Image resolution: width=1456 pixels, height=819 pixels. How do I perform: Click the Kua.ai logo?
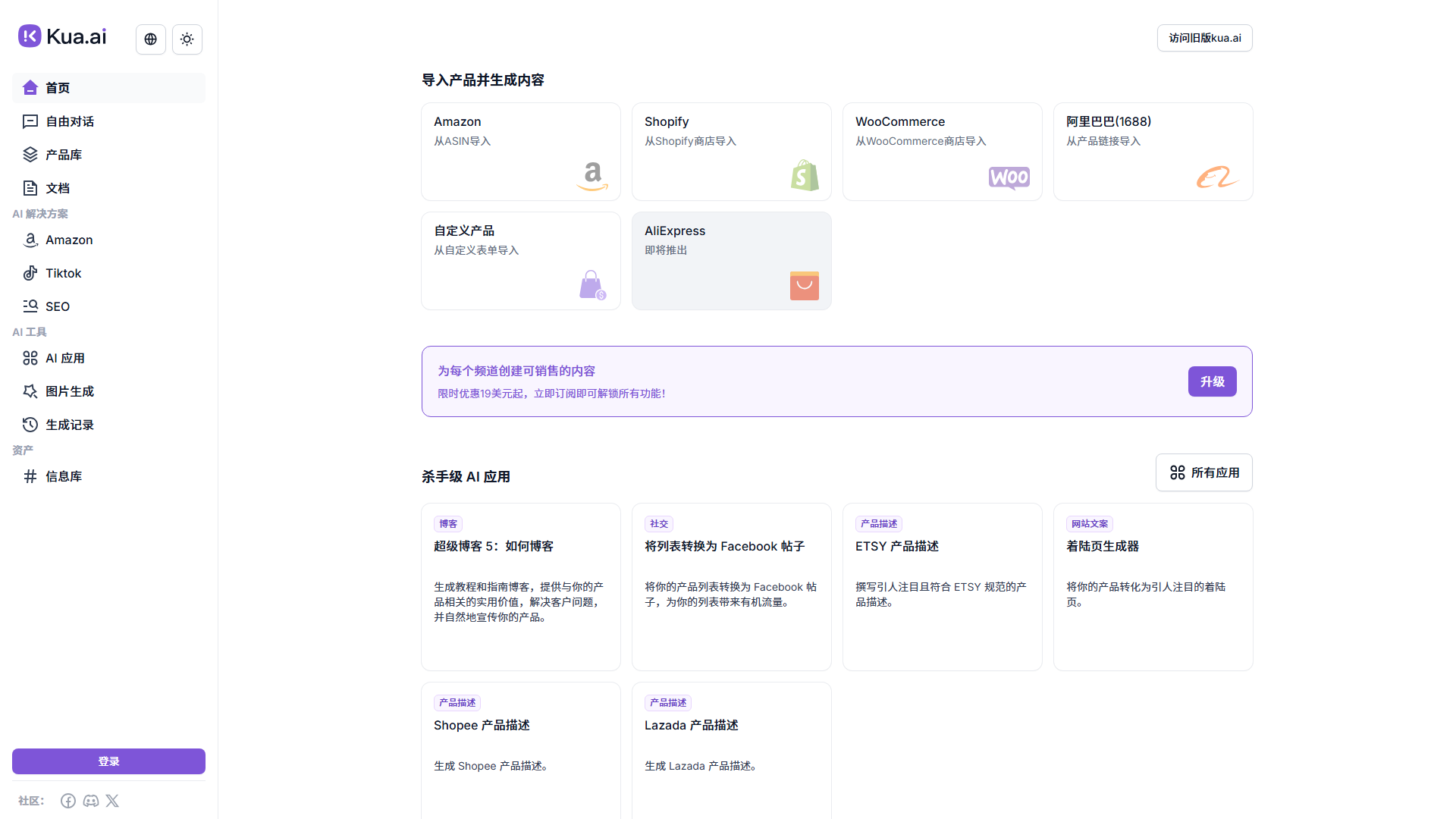click(x=63, y=36)
